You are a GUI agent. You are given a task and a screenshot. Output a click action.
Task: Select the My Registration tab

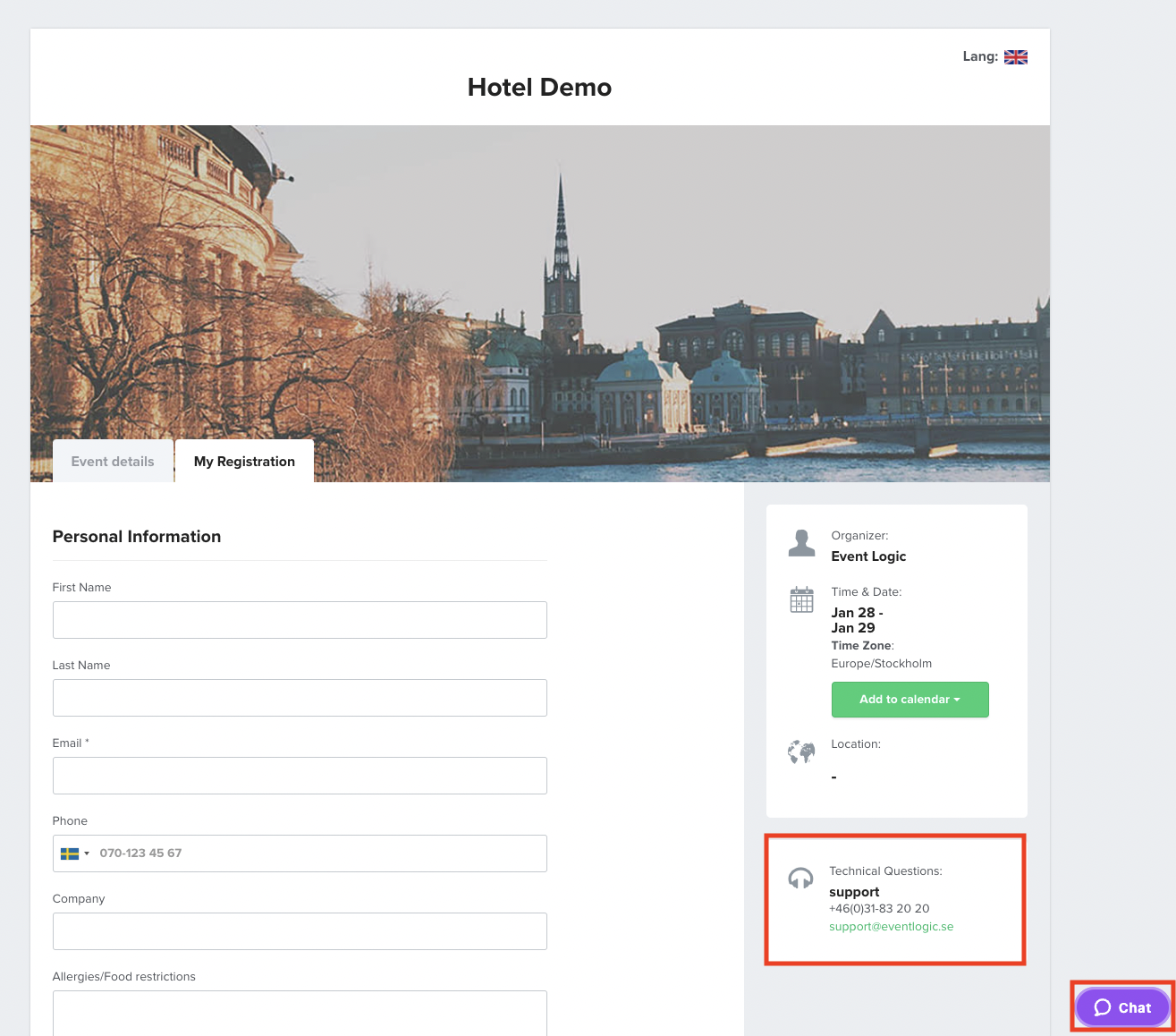click(244, 462)
